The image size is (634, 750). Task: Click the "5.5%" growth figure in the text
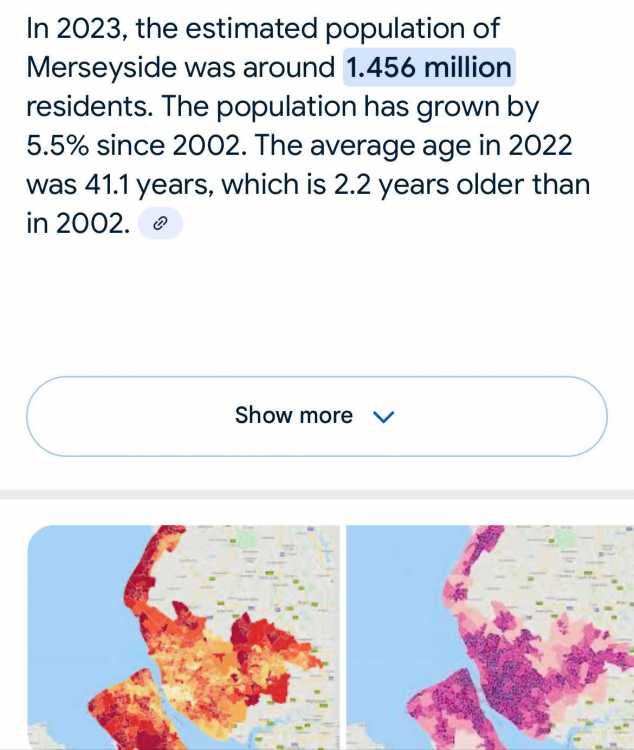pos(57,147)
